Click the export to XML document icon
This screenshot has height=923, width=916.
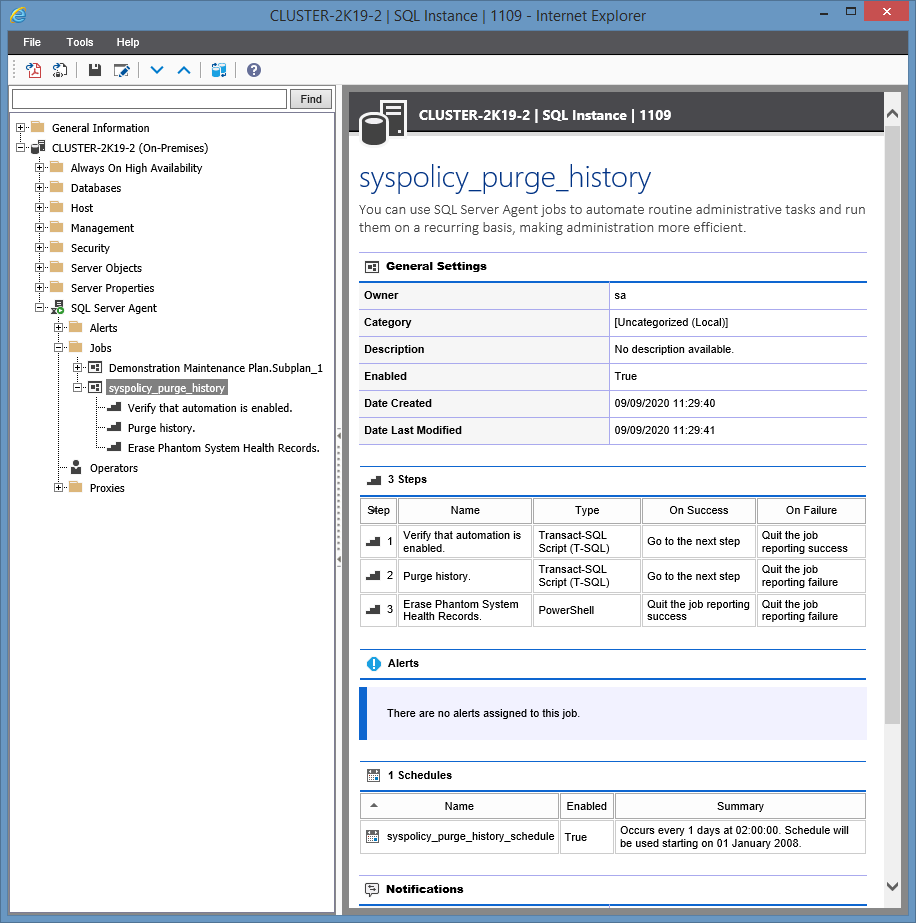point(60,70)
